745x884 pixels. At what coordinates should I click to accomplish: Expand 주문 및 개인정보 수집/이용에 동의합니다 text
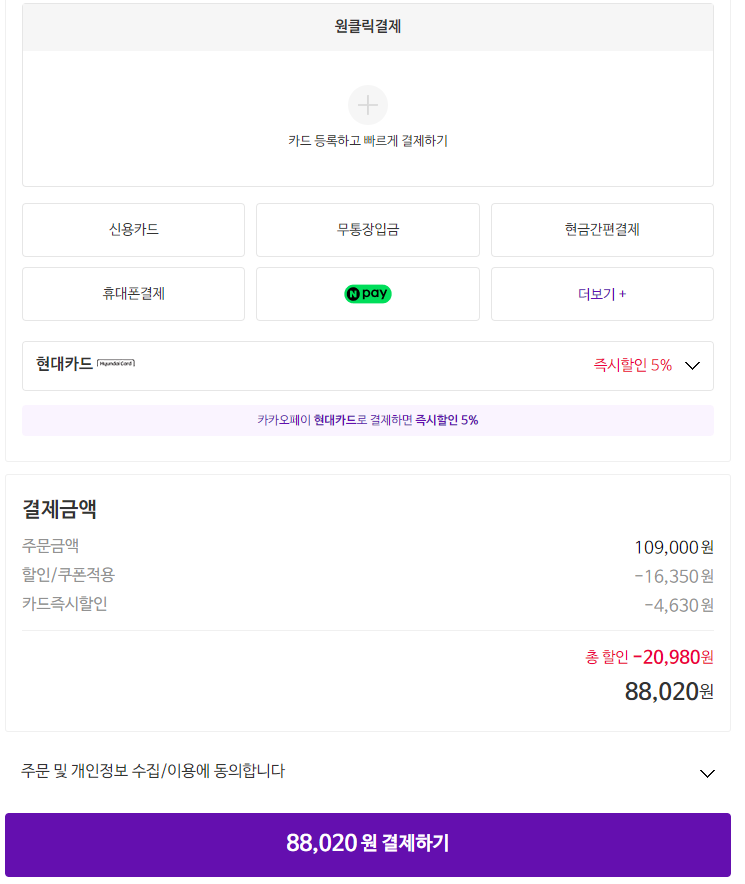pos(153,771)
